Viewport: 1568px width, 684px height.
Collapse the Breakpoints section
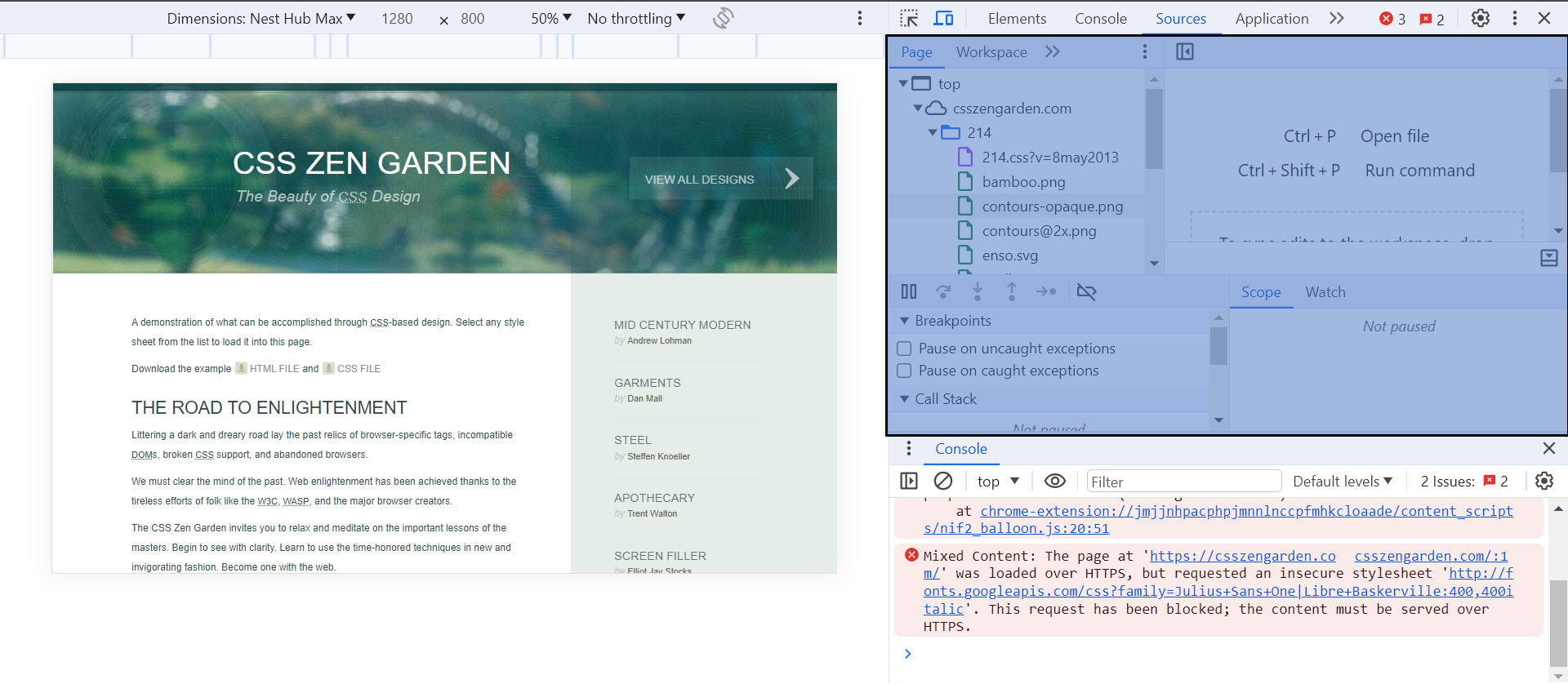(904, 321)
